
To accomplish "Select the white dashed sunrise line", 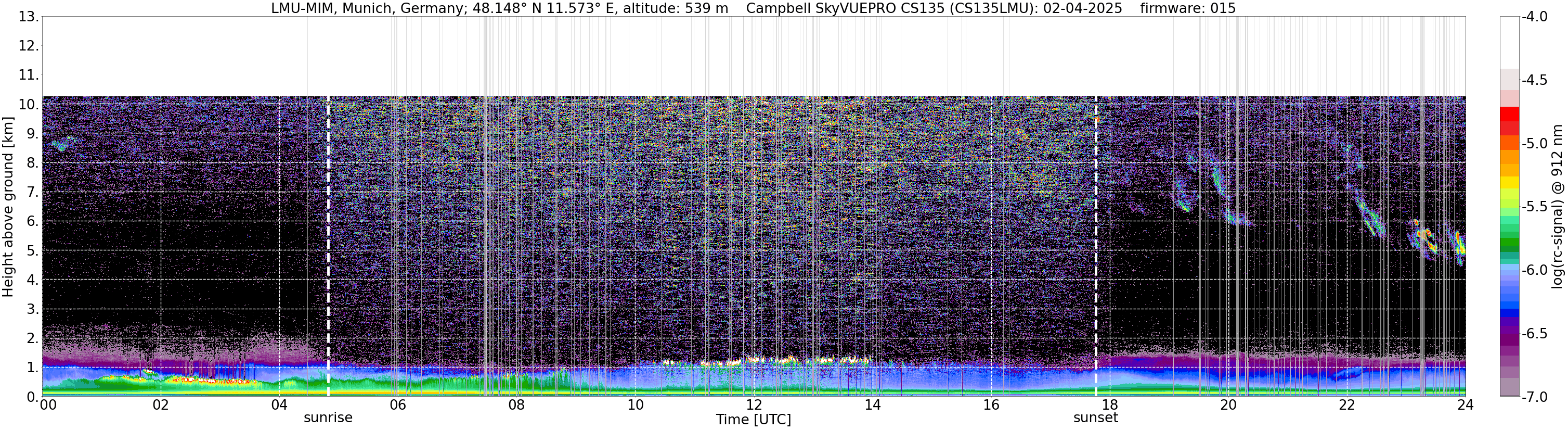I will [x=328, y=246].
